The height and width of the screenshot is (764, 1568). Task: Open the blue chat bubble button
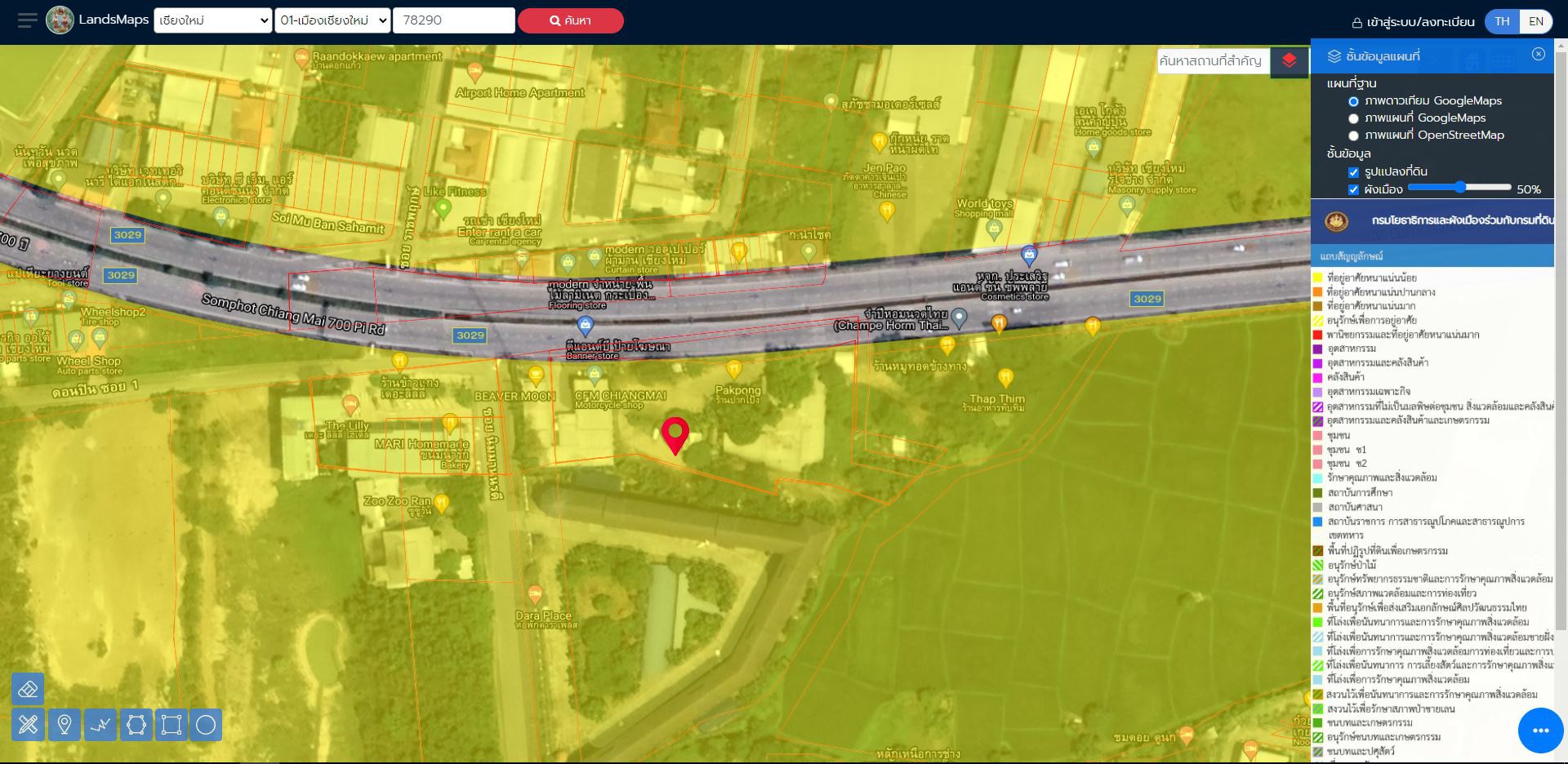[x=1540, y=730]
